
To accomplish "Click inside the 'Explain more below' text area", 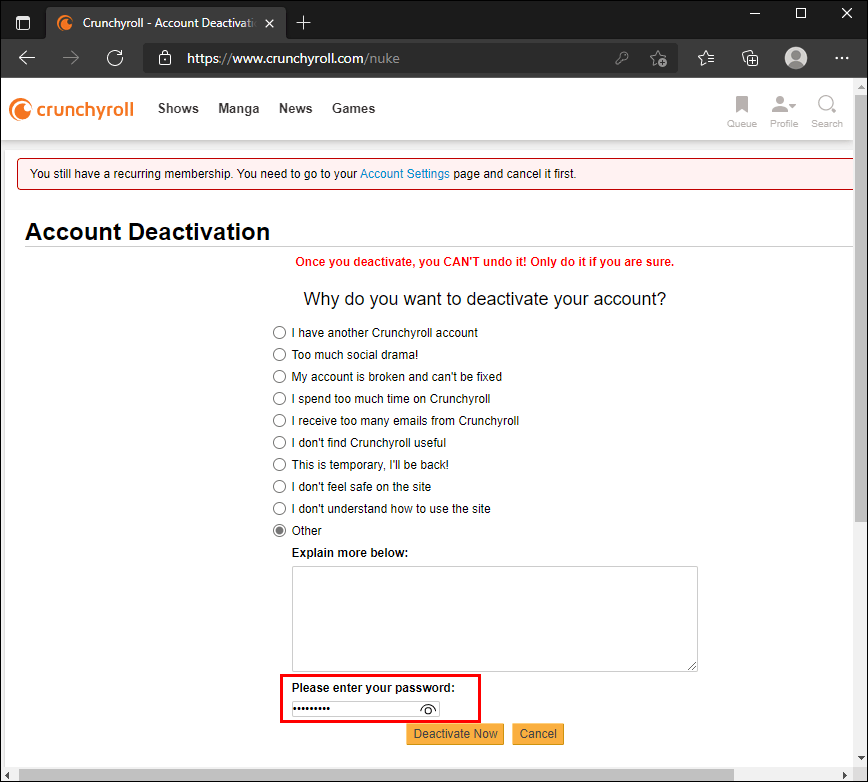I will click(494, 619).
